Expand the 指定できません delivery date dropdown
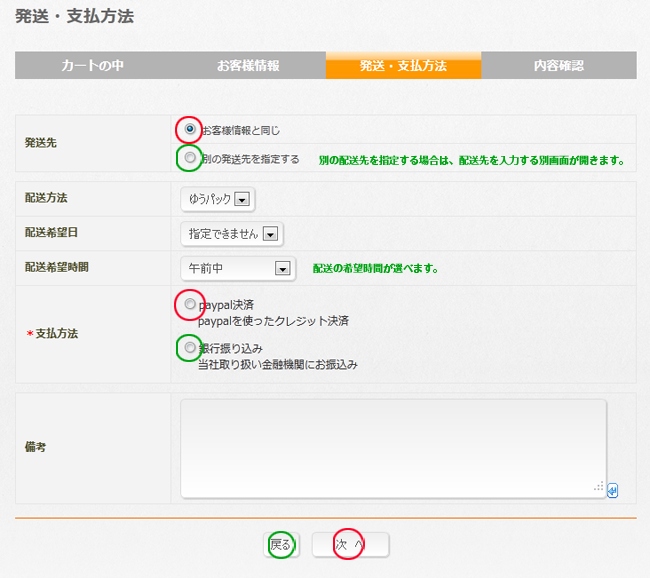650x578 pixels. 232,234
